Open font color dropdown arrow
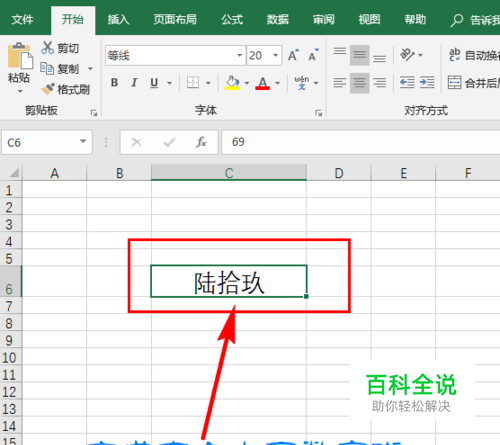Image resolution: width=500 pixels, height=445 pixels. coord(277,83)
